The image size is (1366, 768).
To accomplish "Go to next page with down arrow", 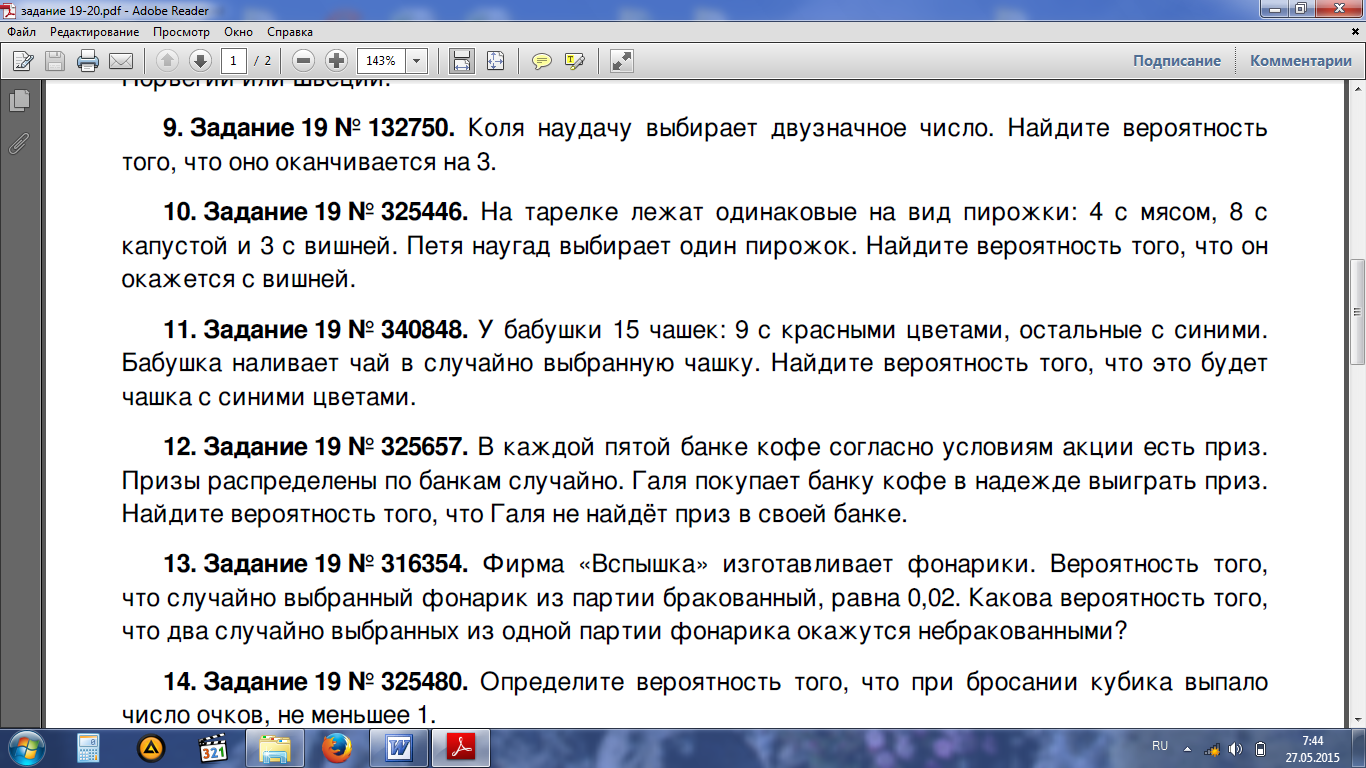I will point(199,60).
